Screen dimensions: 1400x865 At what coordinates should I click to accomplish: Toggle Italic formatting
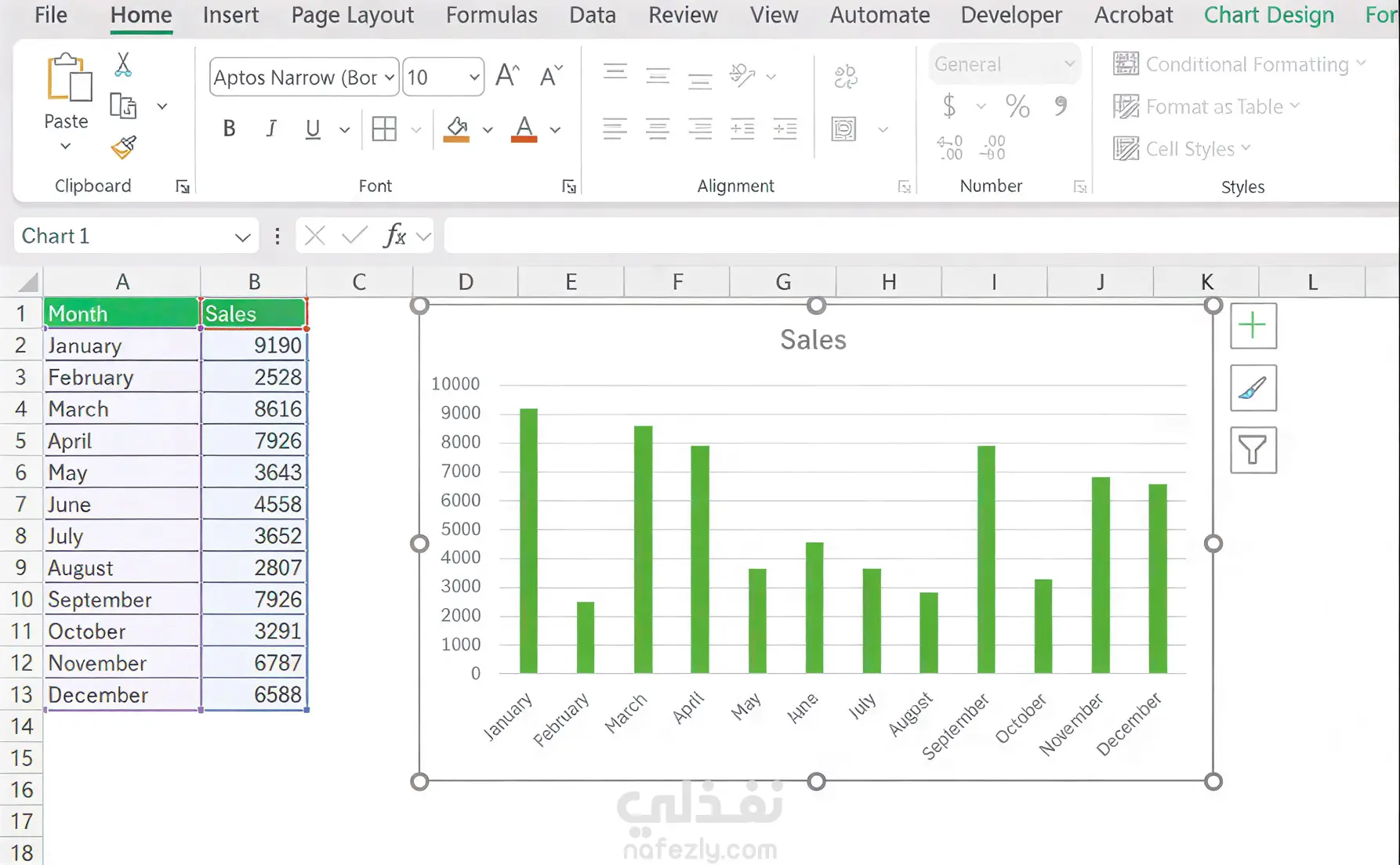pyautogui.click(x=271, y=128)
